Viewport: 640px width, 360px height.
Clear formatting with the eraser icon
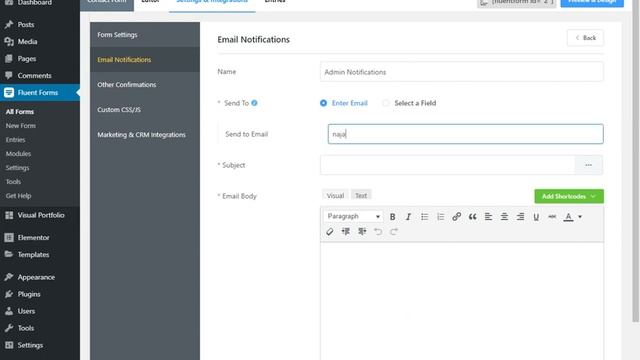(330, 232)
